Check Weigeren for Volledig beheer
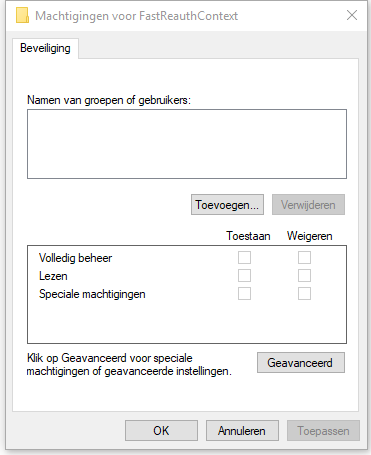Image resolution: width=371 pixels, height=455 pixels. pos(304,258)
